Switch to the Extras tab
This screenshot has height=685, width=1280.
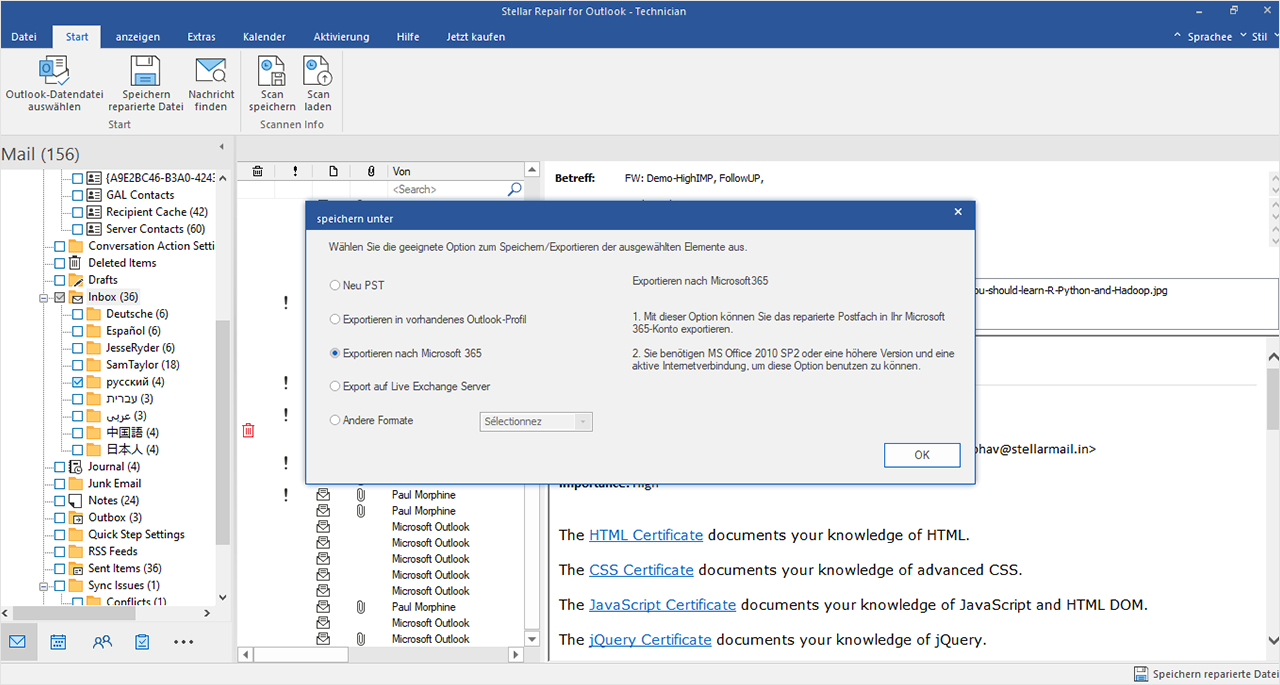pos(201,37)
